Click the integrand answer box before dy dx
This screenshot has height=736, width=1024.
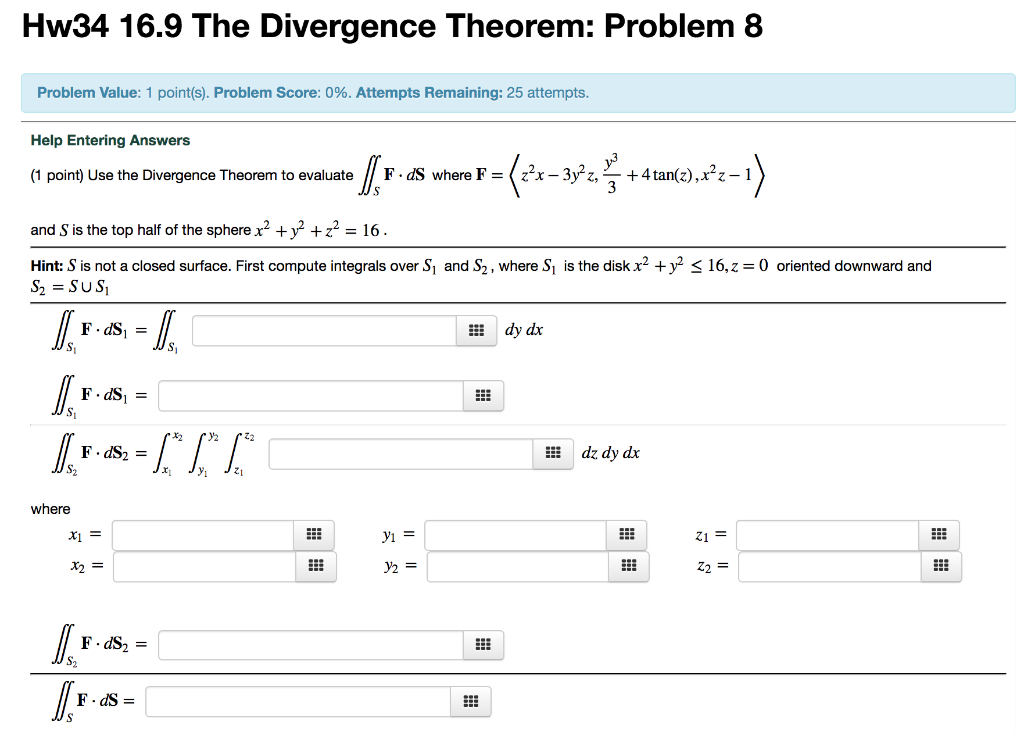coord(320,330)
